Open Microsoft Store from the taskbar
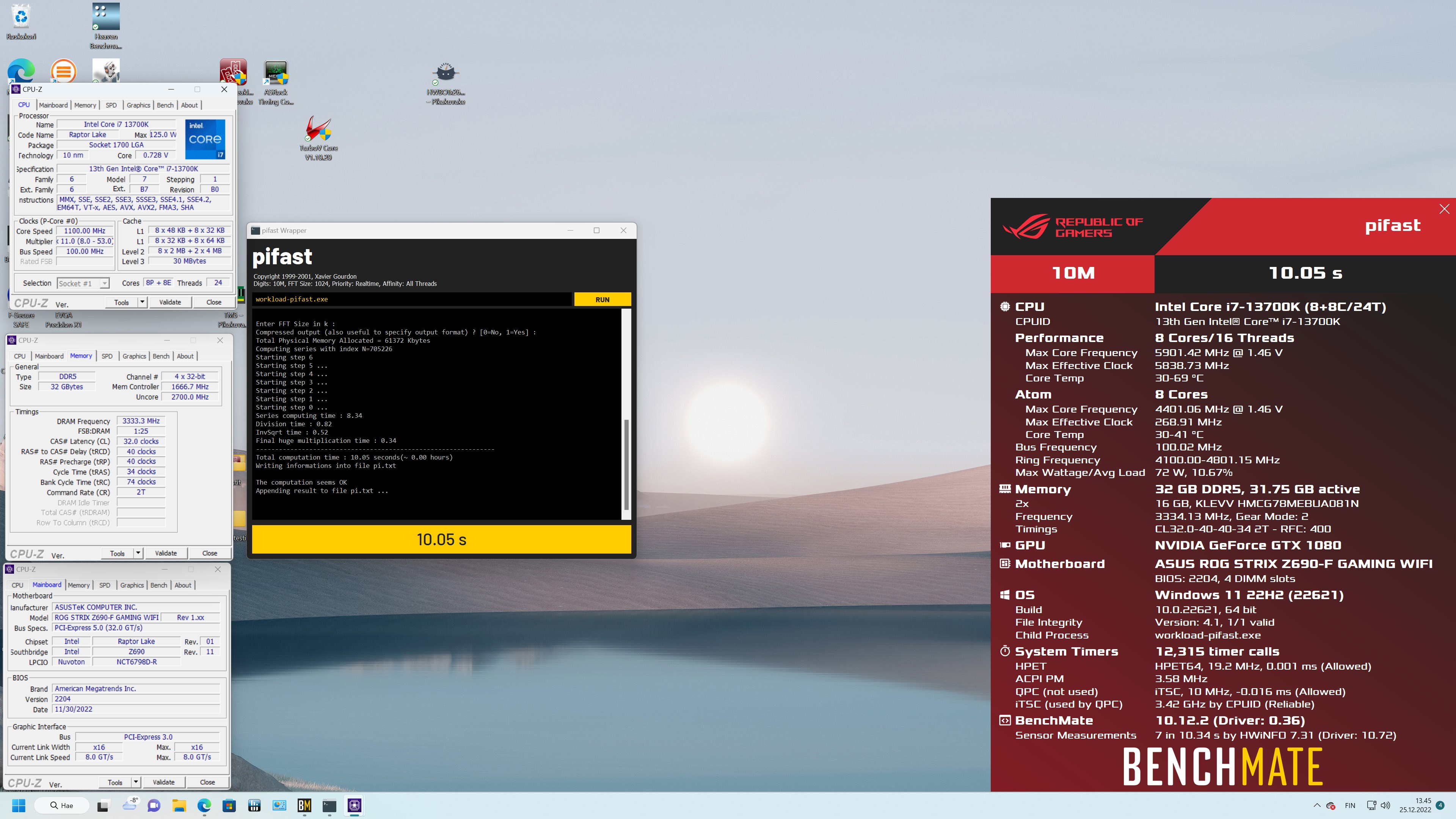The image size is (1456, 819). tap(229, 805)
